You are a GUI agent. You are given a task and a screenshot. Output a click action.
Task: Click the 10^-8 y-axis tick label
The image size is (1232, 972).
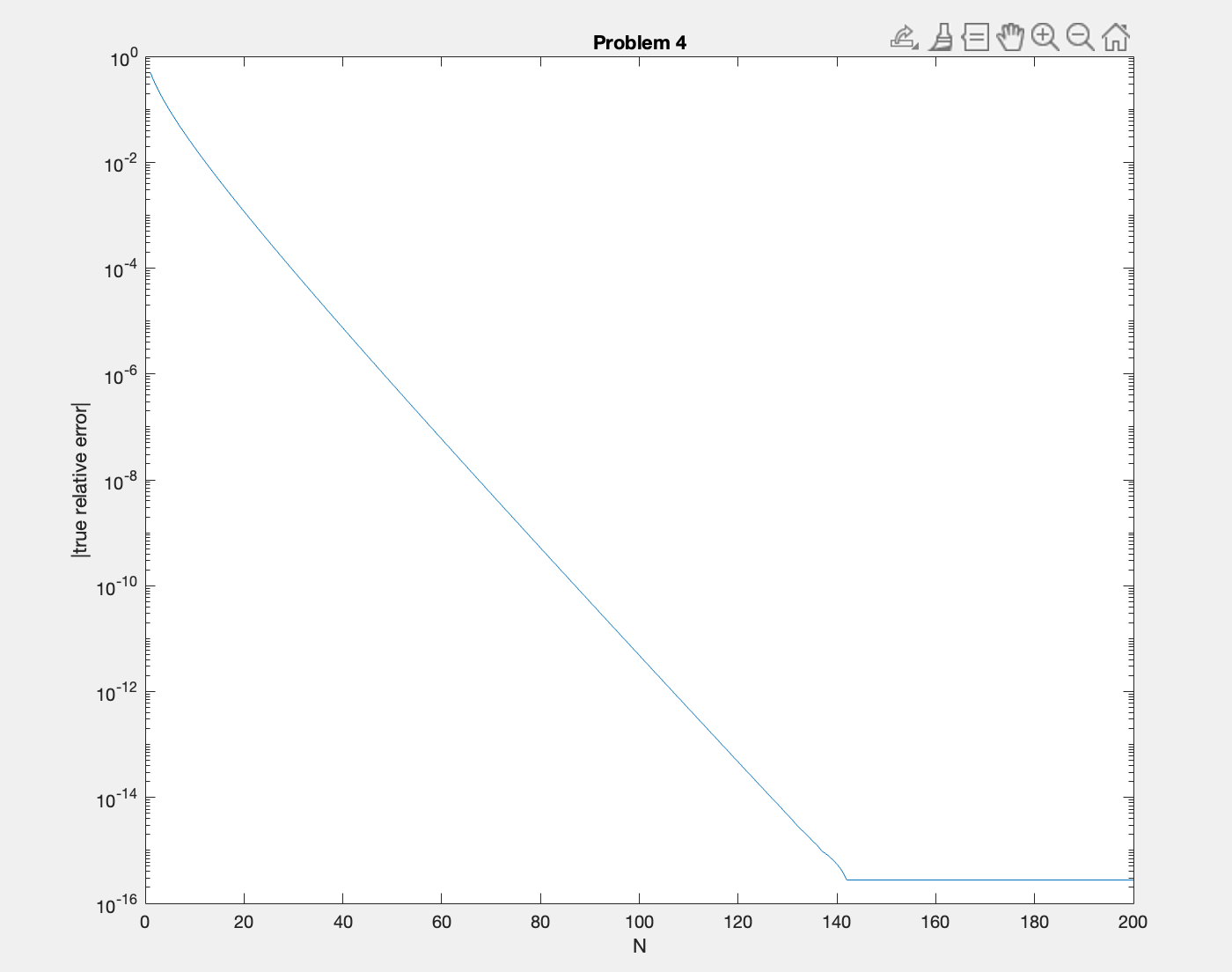[119, 480]
